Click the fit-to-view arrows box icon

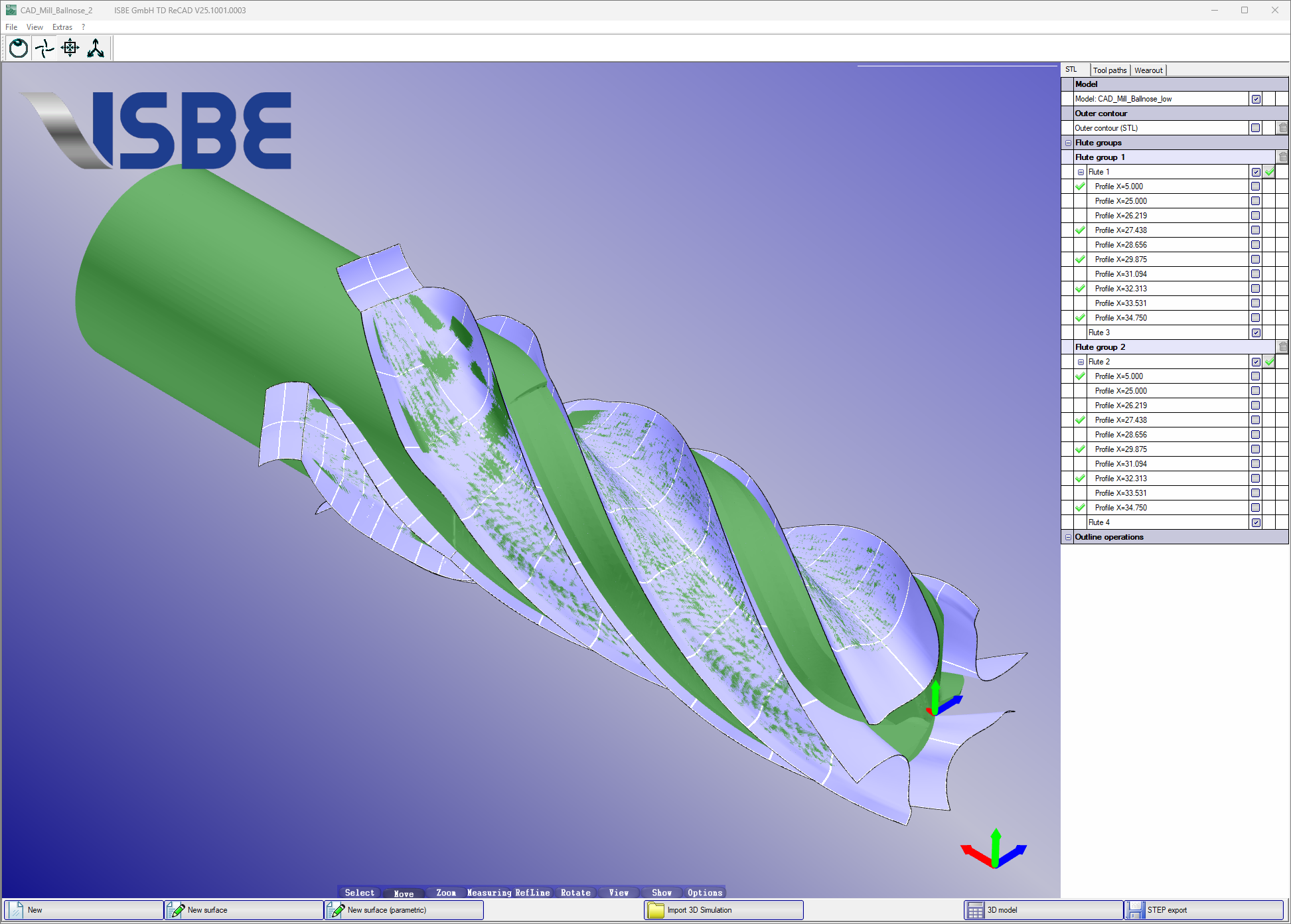70,48
